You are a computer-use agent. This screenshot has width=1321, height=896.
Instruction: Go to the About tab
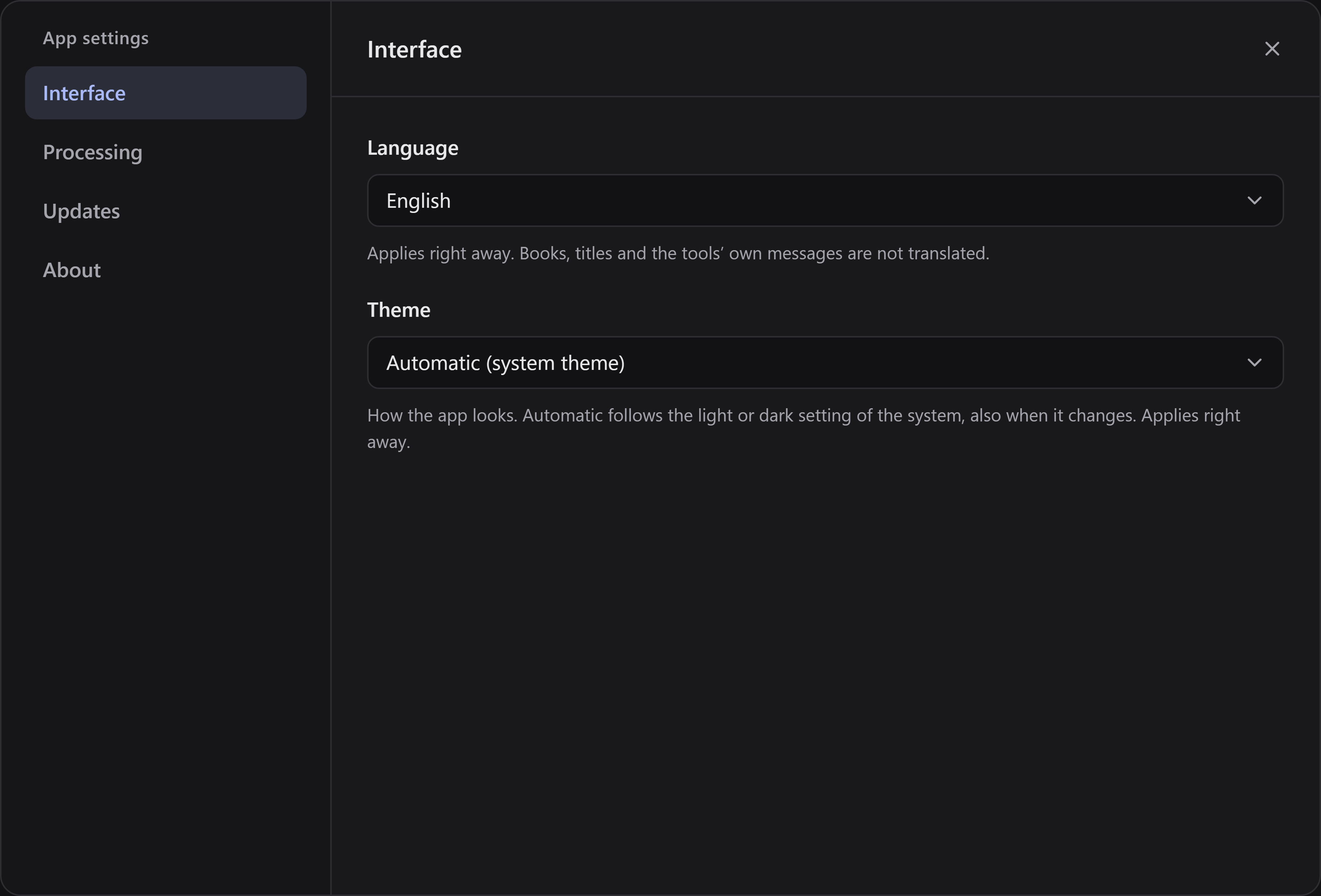tap(165, 270)
